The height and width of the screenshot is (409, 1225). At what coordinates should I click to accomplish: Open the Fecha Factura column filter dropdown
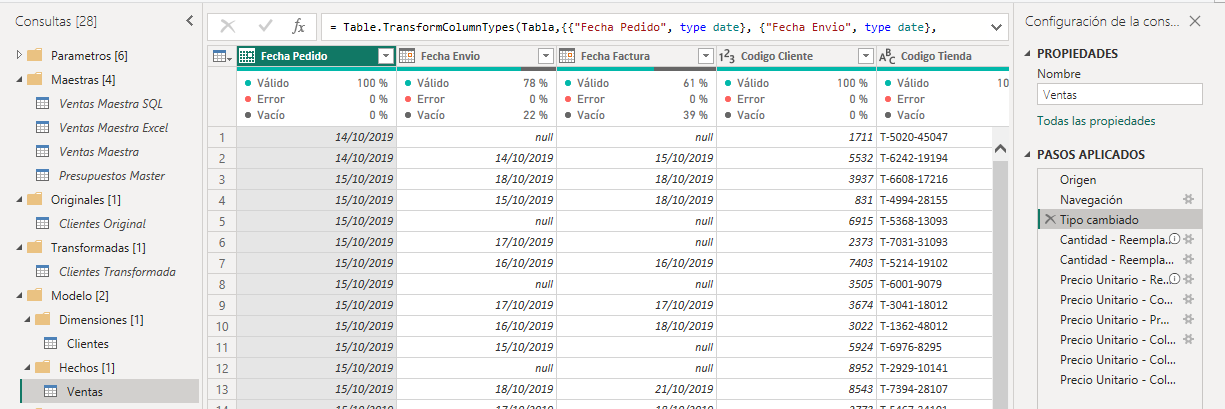coord(705,56)
